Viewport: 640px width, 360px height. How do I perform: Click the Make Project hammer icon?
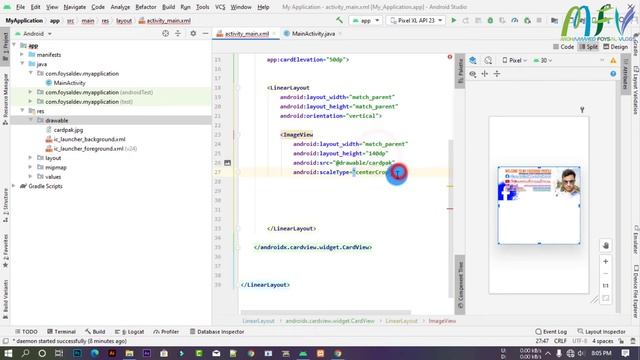pos(339,20)
